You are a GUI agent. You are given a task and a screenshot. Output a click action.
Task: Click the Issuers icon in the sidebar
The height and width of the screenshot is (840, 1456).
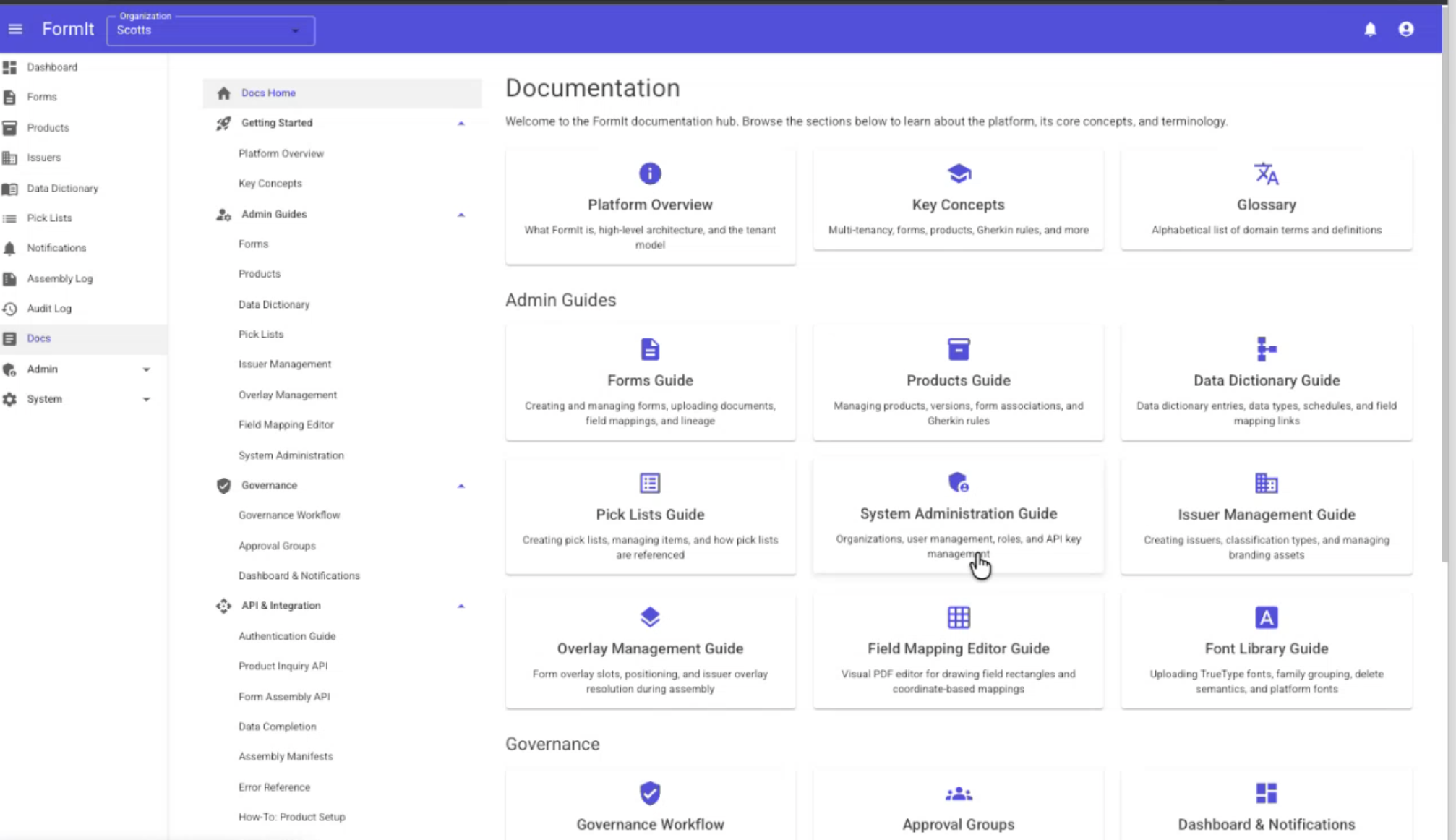click(x=9, y=158)
